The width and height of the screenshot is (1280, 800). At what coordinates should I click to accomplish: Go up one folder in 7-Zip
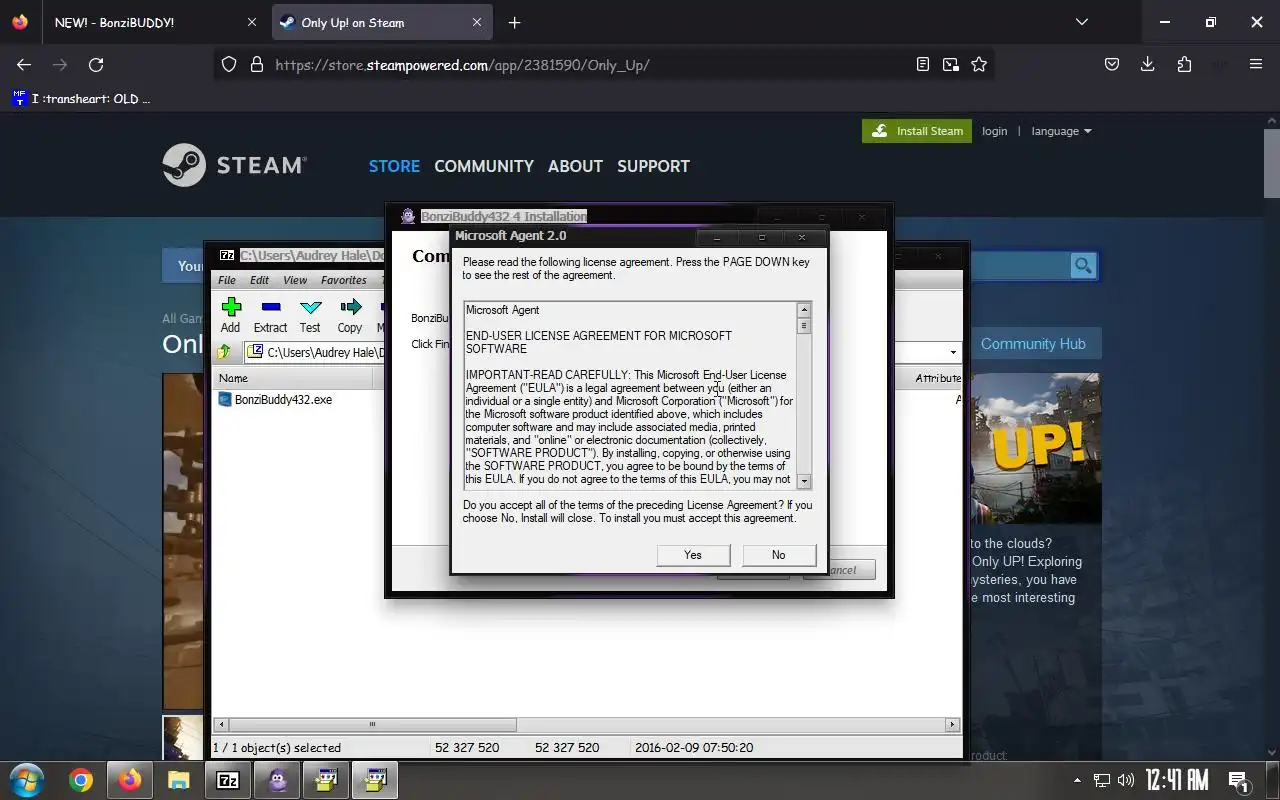(225, 352)
